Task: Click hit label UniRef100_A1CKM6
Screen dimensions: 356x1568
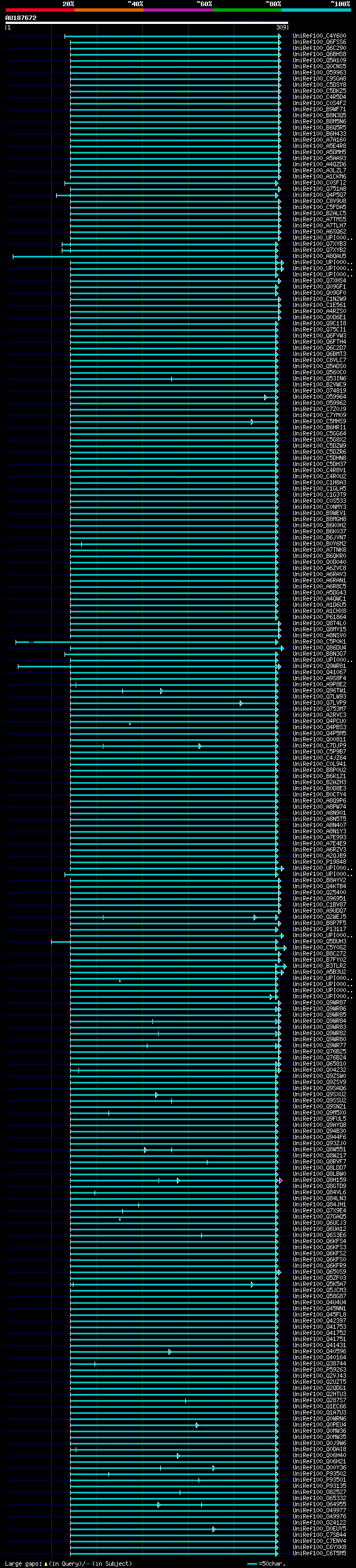Action: [319, 176]
